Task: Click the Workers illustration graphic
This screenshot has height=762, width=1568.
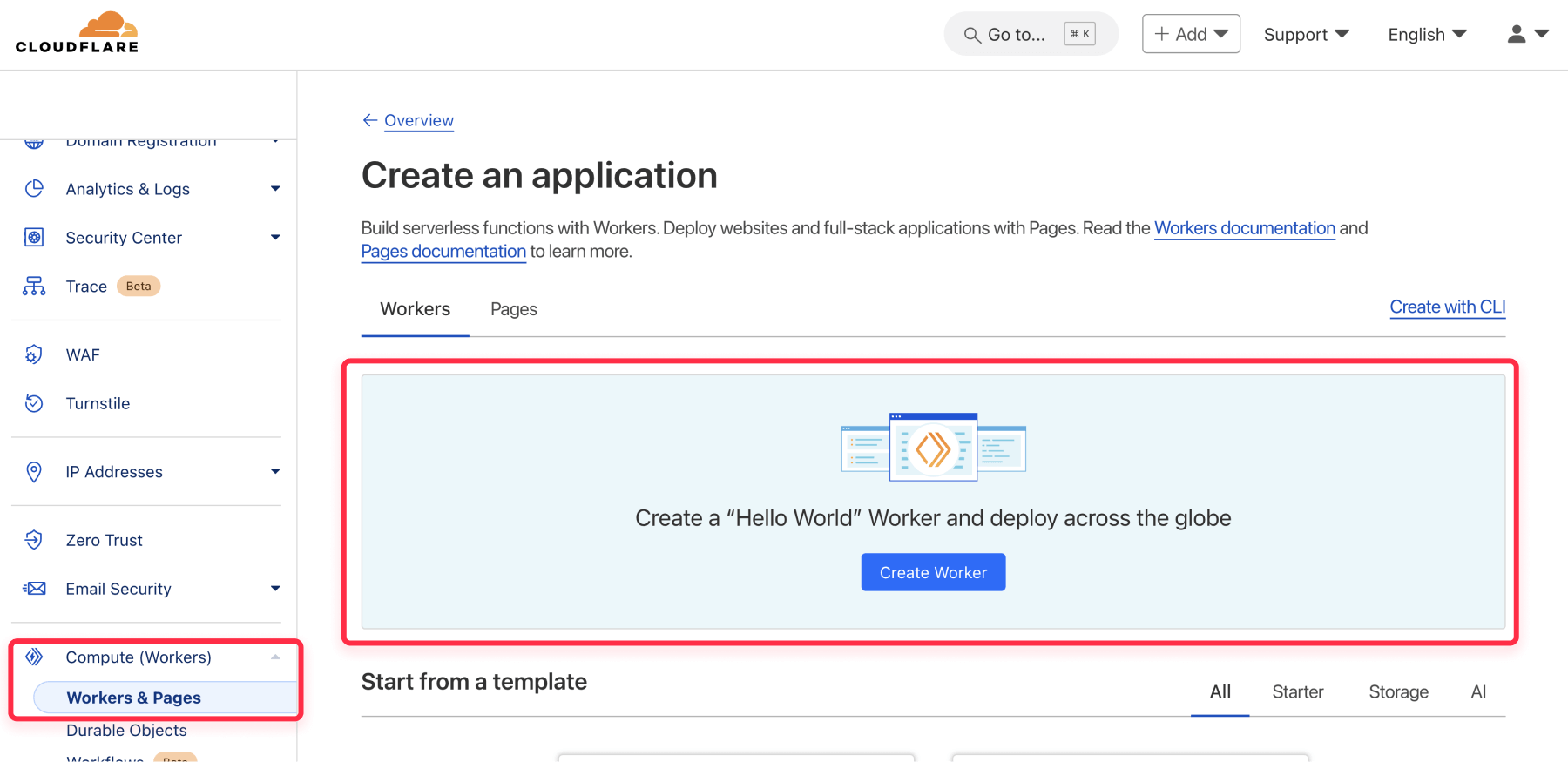Action: point(933,447)
